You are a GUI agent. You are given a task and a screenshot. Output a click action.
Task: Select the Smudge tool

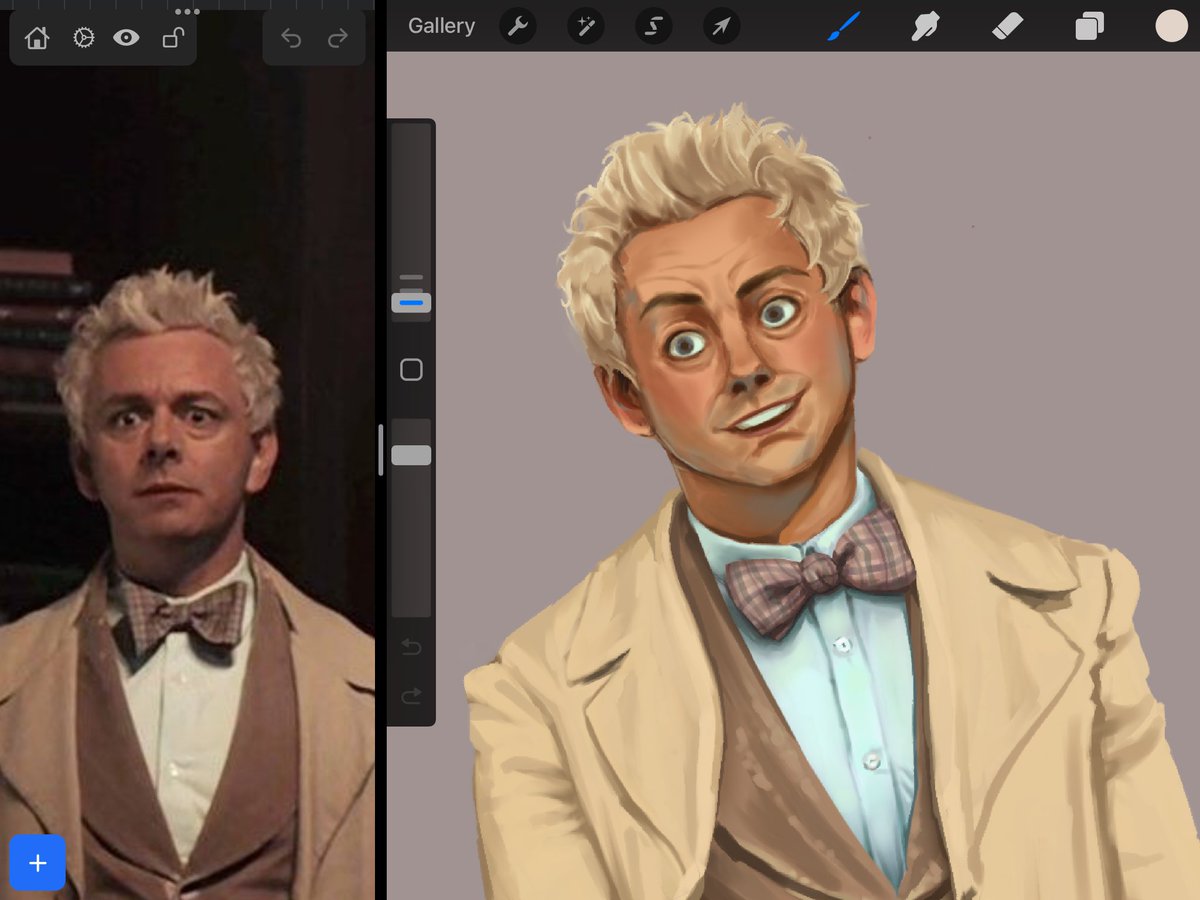click(926, 26)
